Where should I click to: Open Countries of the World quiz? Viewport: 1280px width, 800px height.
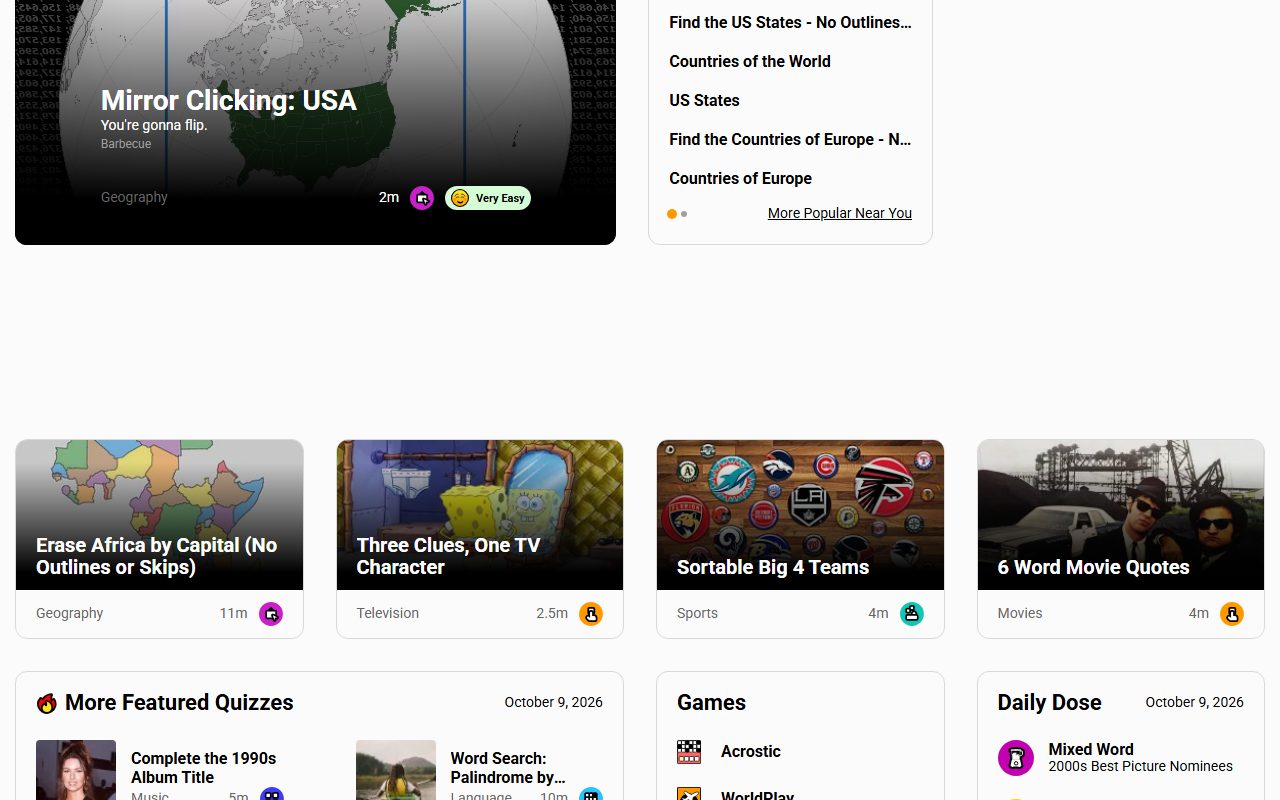pyautogui.click(x=750, y=61)
